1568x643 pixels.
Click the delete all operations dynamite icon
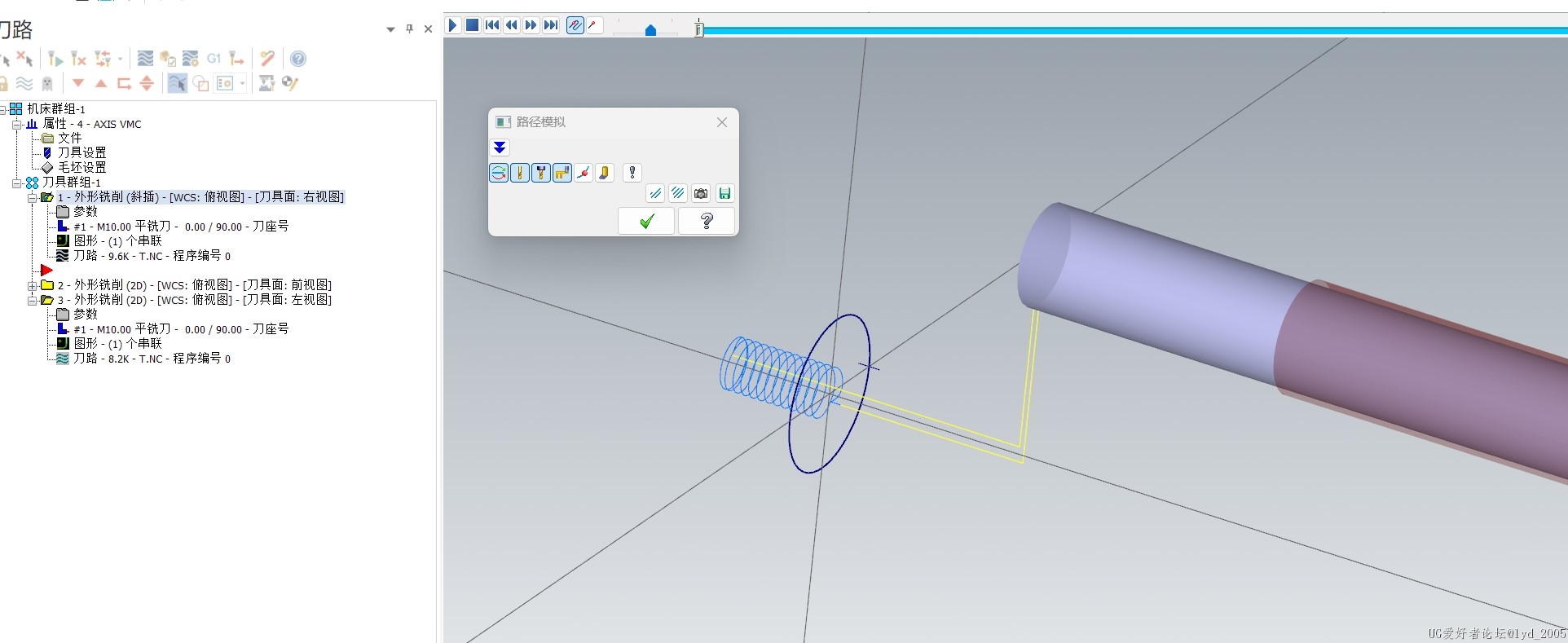267,59
